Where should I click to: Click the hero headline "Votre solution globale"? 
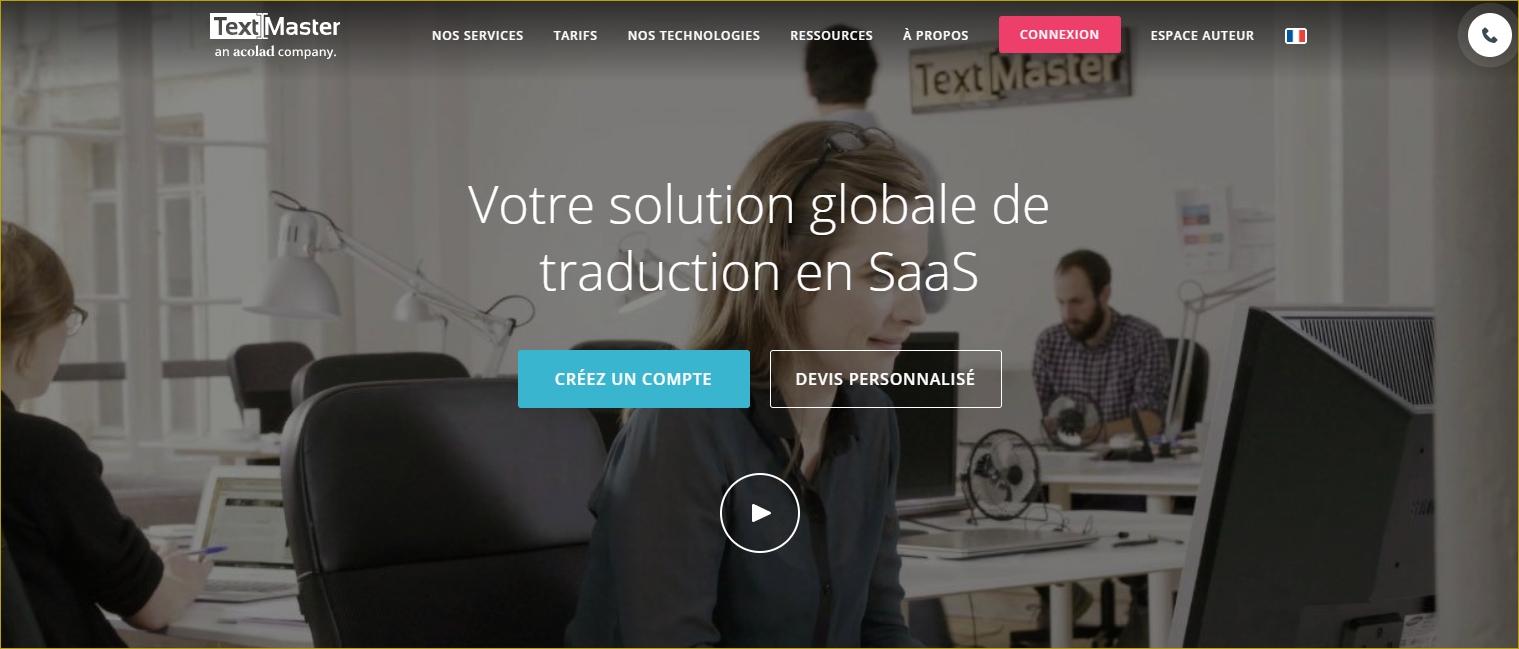[759, 205]
